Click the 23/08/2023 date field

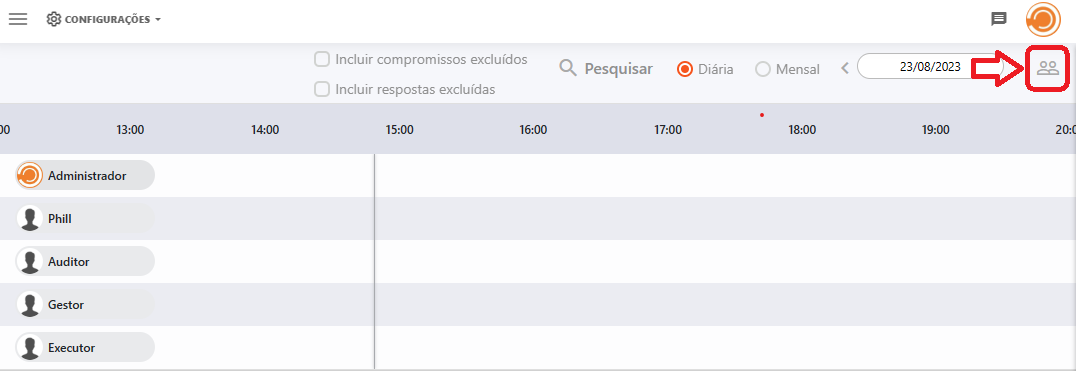pos(930,67)
